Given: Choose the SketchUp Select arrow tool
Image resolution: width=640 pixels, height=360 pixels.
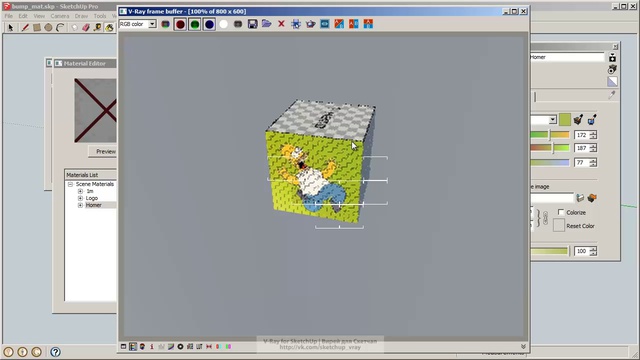Looking at the screenshot, I should (x=11, y=27).
